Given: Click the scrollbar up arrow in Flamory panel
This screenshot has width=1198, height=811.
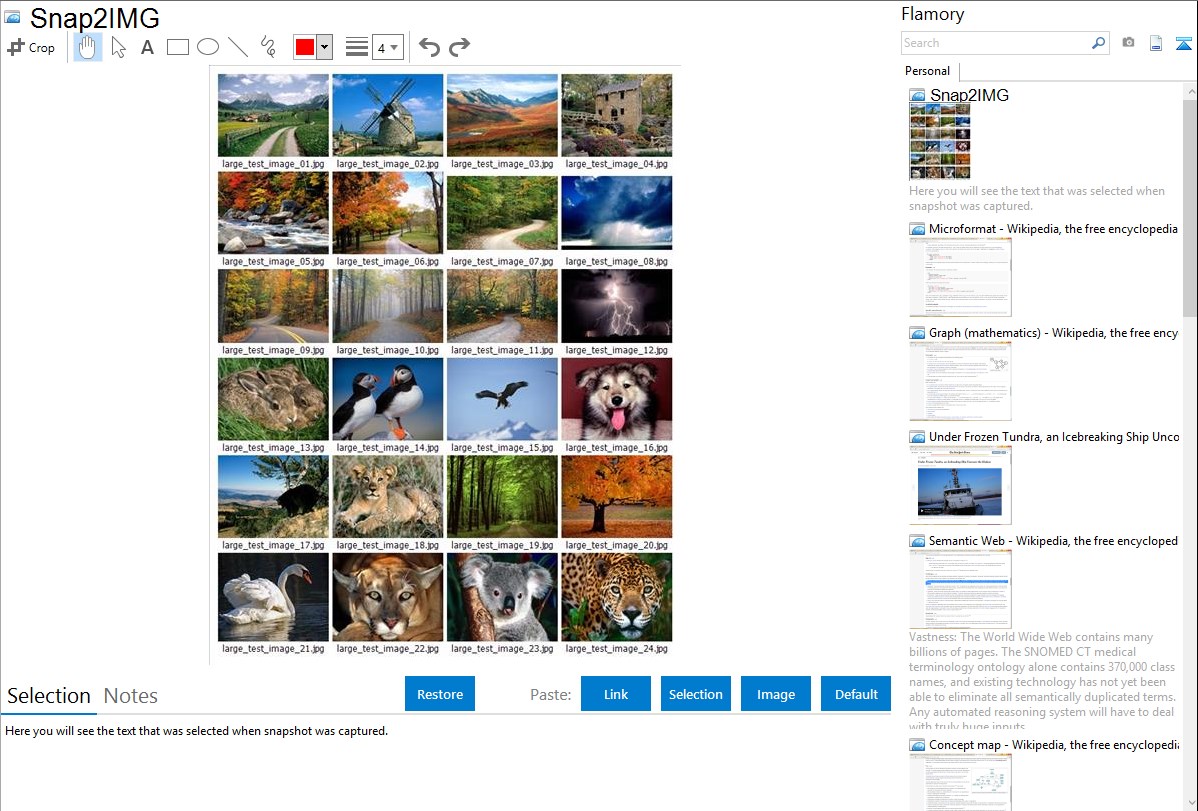Looking at the screenshot, I should coord(1190,91).
